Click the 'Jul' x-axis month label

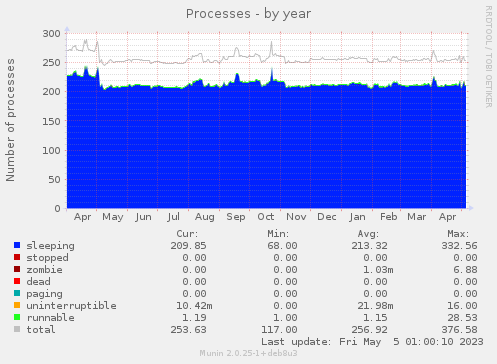coord(174,217)
